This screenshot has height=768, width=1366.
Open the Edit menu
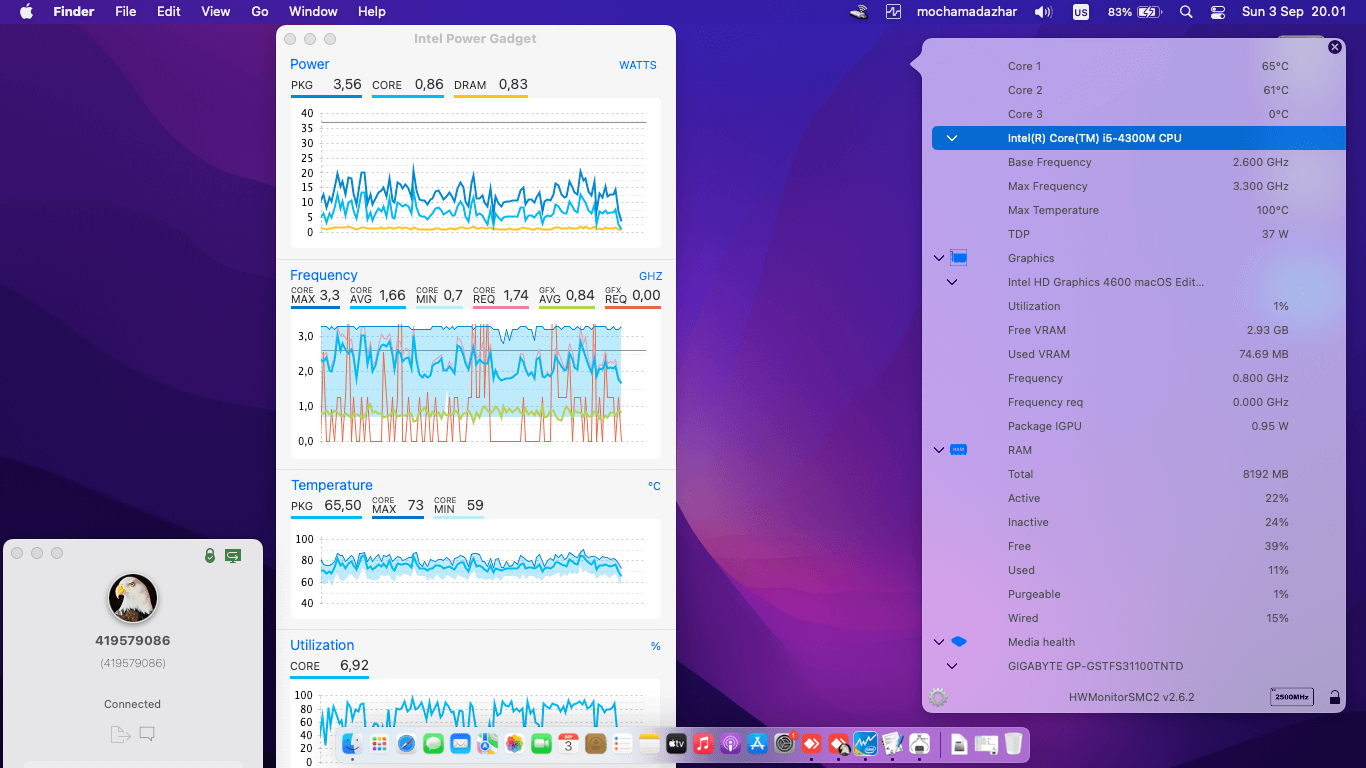[x=169, y=12]
